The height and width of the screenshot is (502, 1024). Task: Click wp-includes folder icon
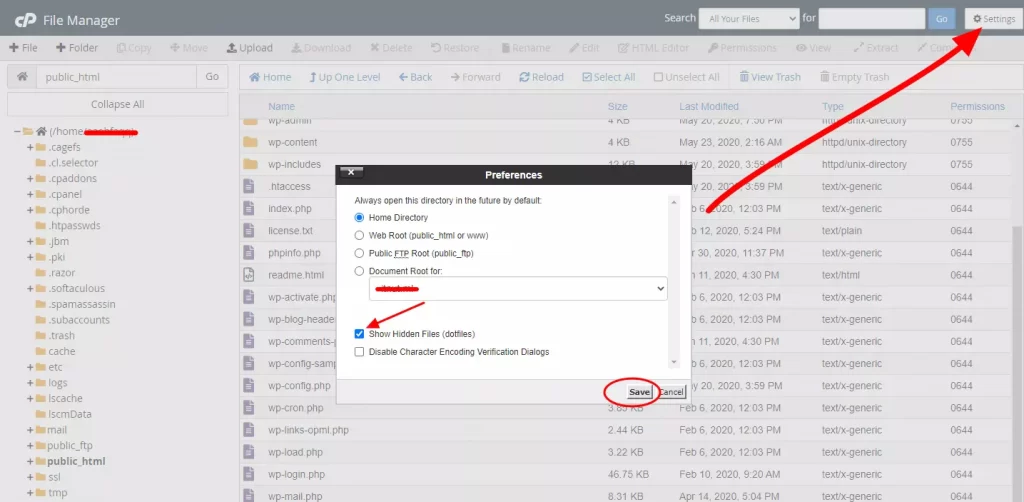click(251, 165)
